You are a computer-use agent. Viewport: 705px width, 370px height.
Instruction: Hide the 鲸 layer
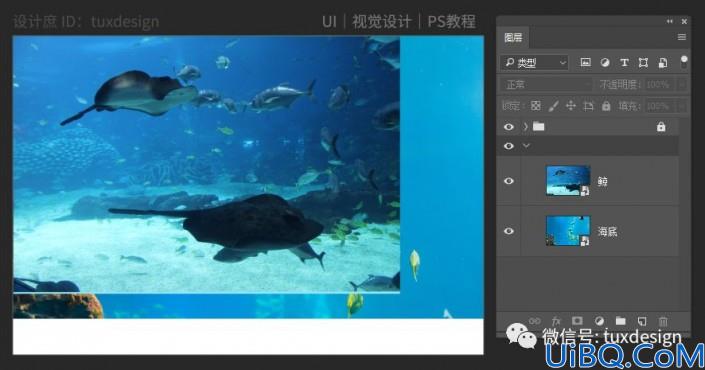509,181
